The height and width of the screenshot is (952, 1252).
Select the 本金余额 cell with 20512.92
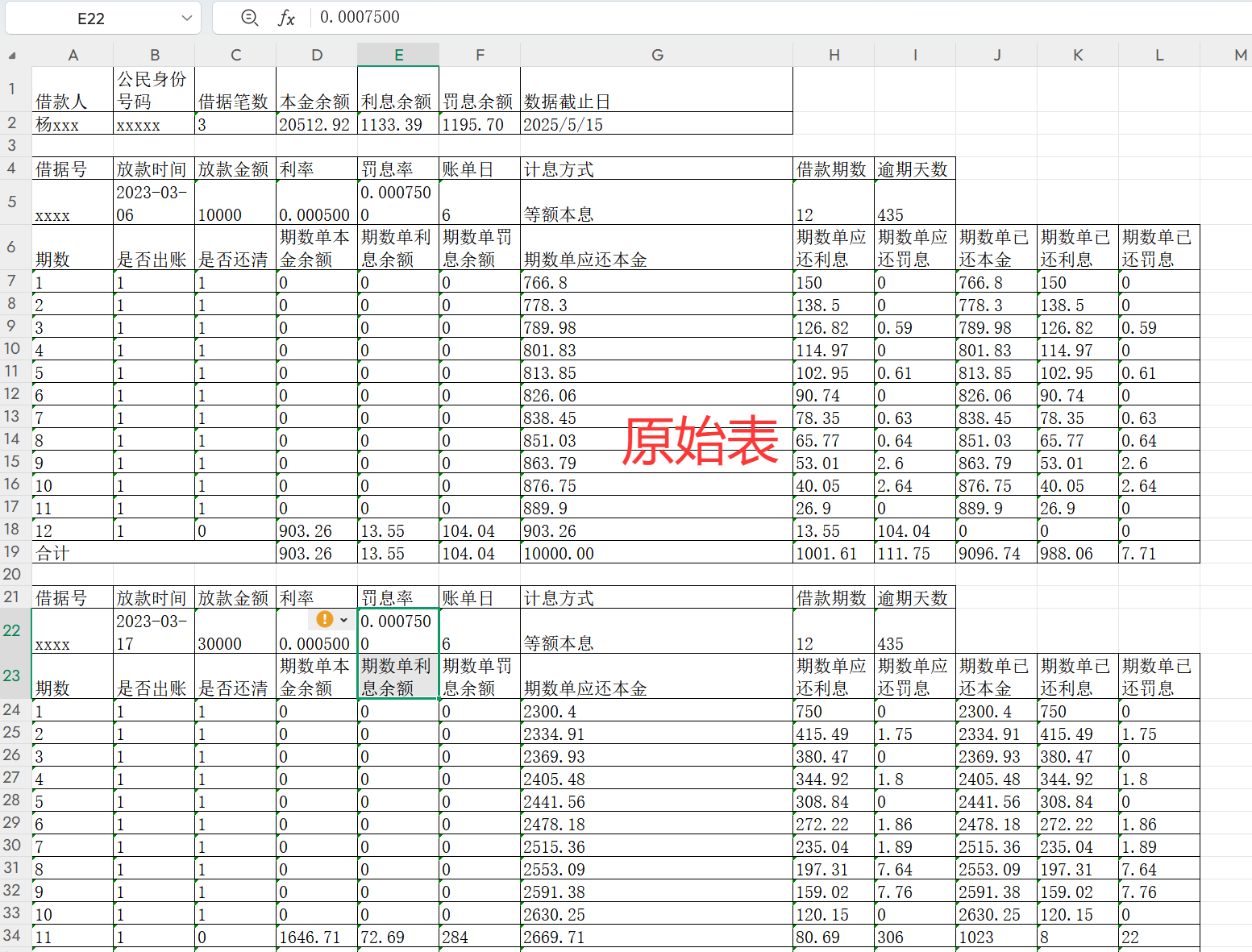click(316, 124)
